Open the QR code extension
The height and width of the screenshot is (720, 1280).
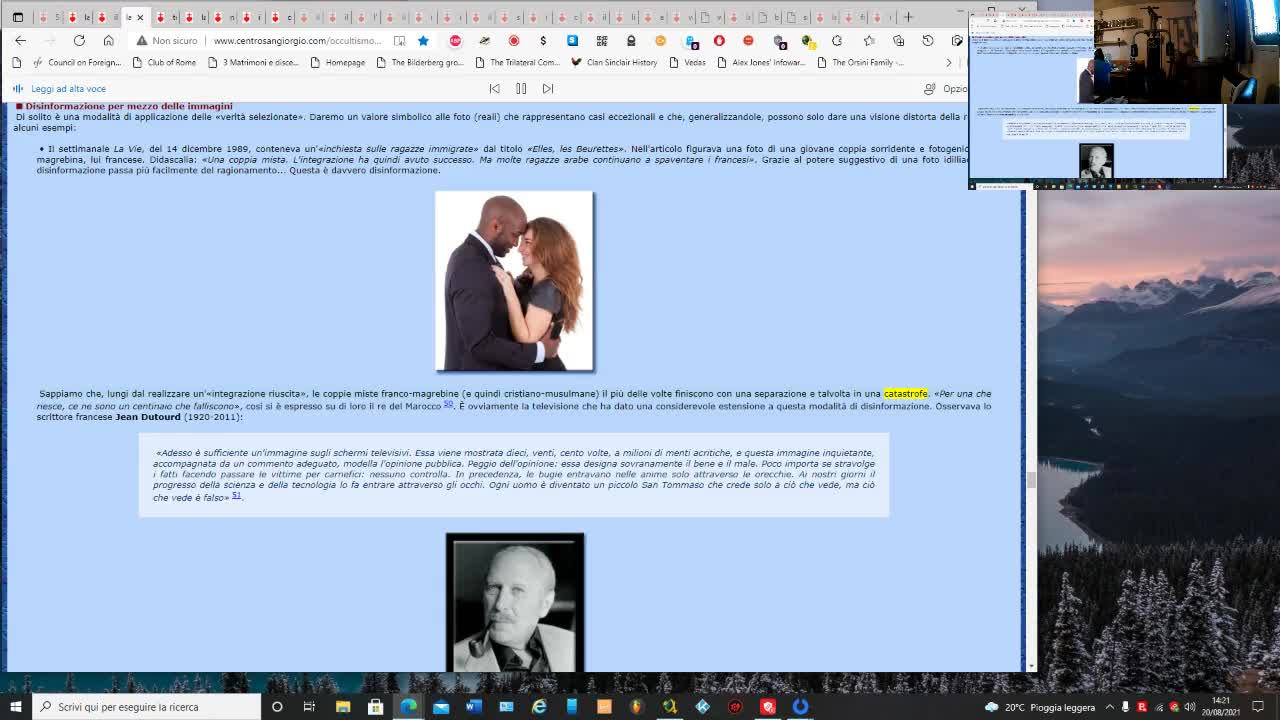point(602,41)
